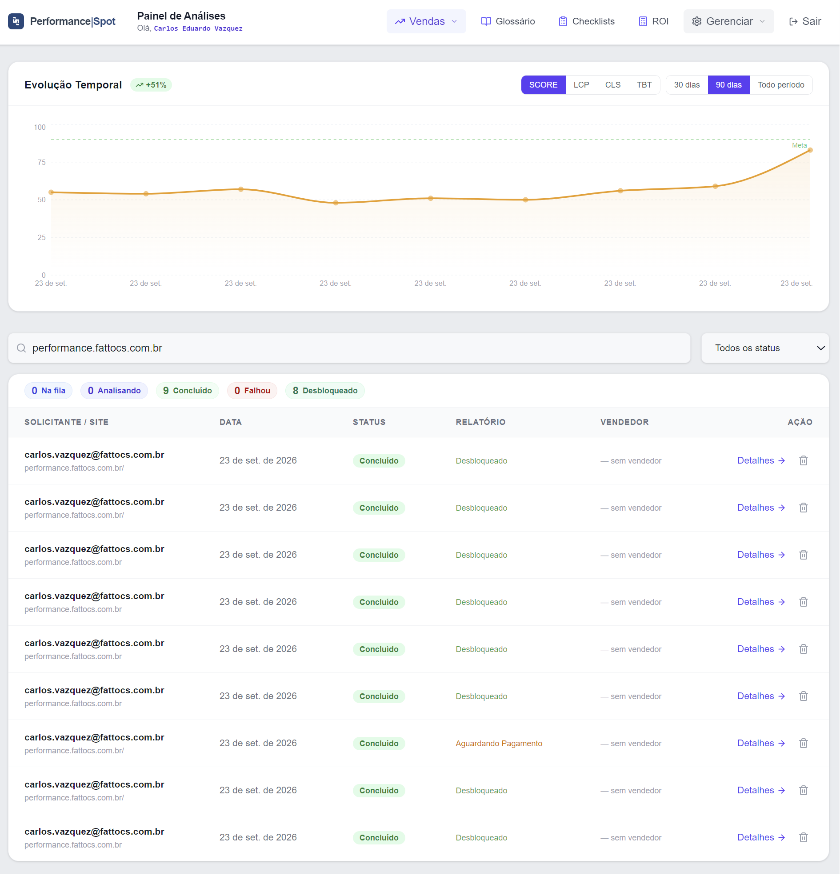
Task: Switch to the TBT metric tab
Action: [x=644, y=85]
